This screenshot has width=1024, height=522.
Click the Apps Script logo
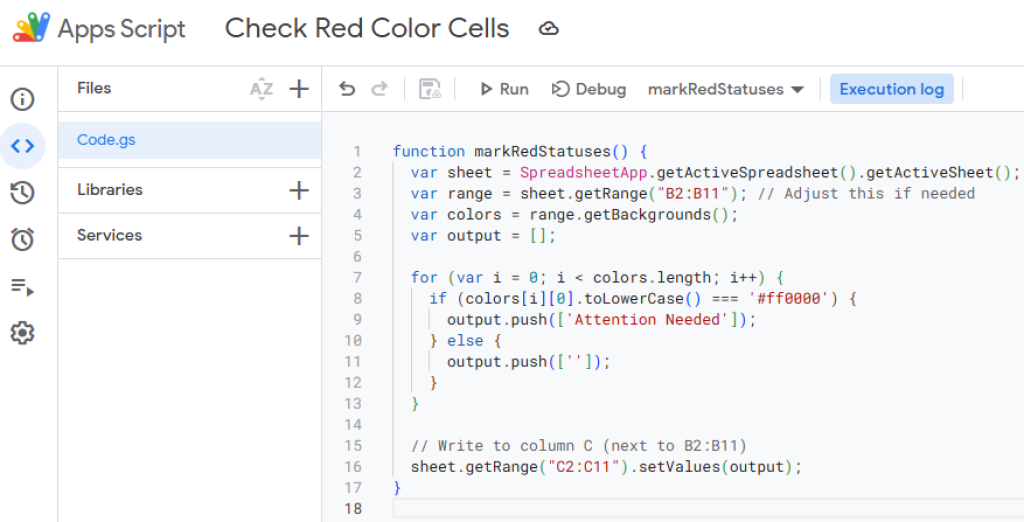click(x=30, y=28)
